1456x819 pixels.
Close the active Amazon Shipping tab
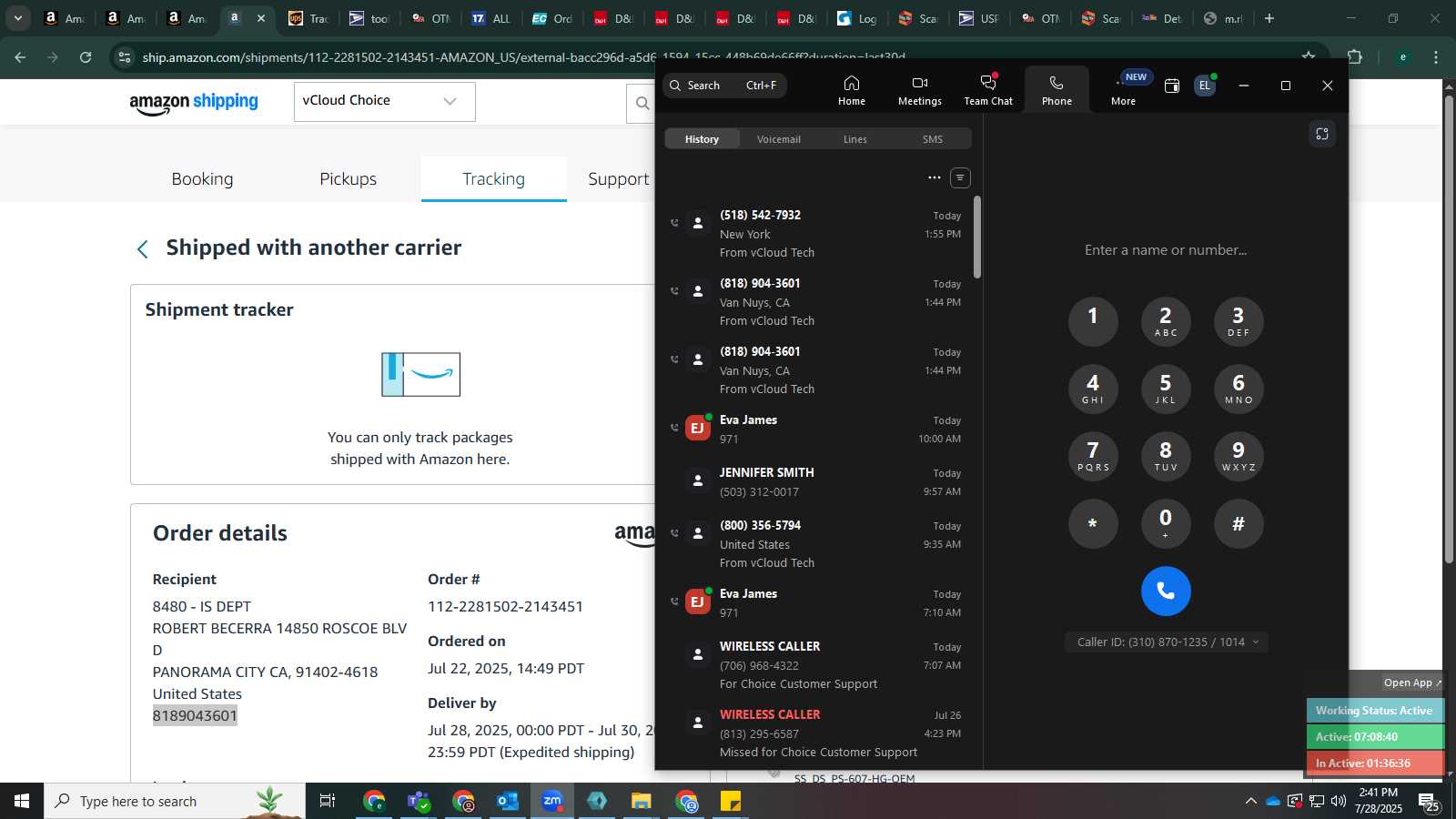click(261, 18)
